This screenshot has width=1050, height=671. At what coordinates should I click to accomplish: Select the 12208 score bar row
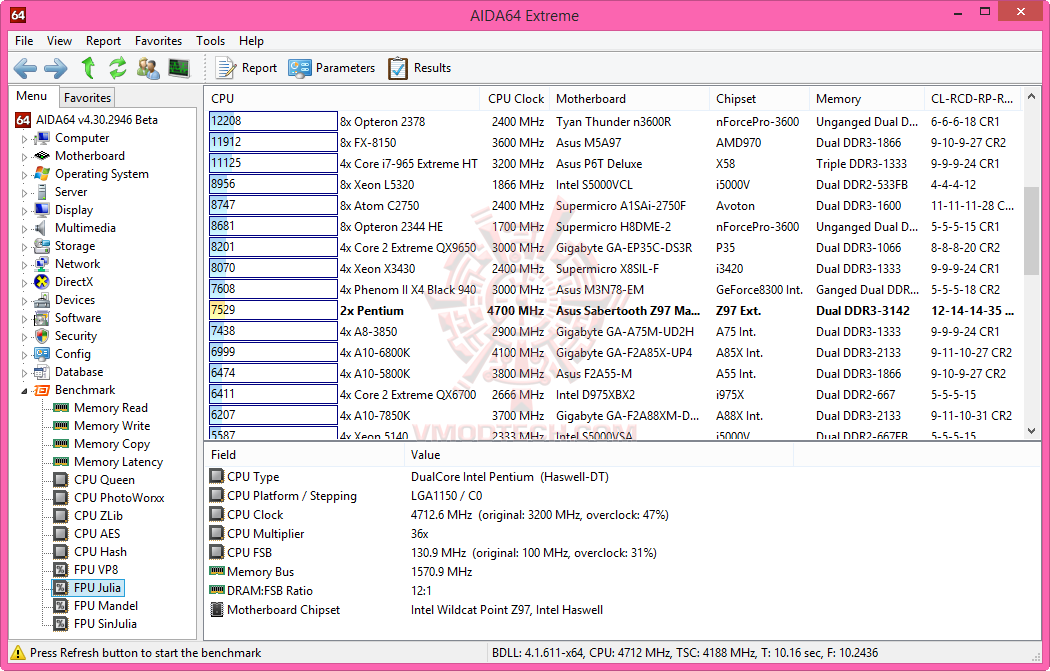[273, 121]
